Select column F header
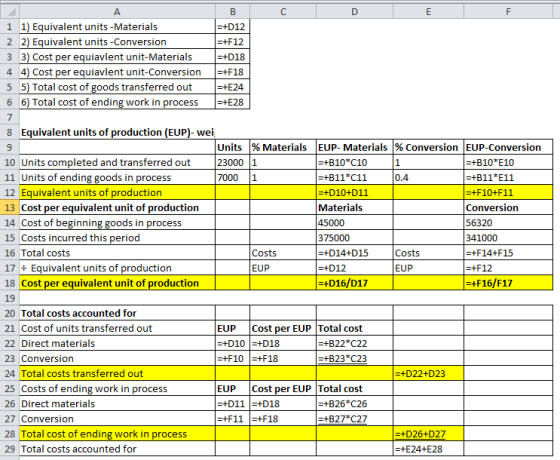 508,12
